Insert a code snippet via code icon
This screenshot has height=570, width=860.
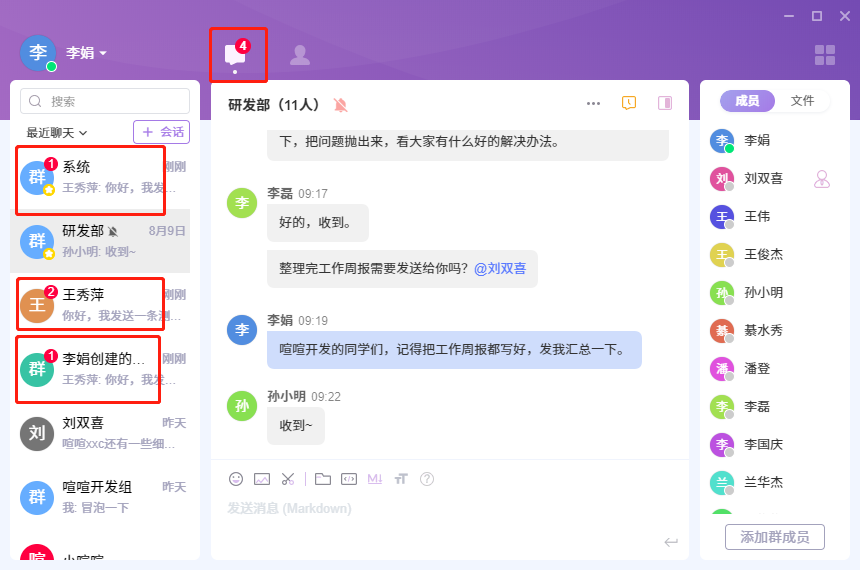[348, 479]
